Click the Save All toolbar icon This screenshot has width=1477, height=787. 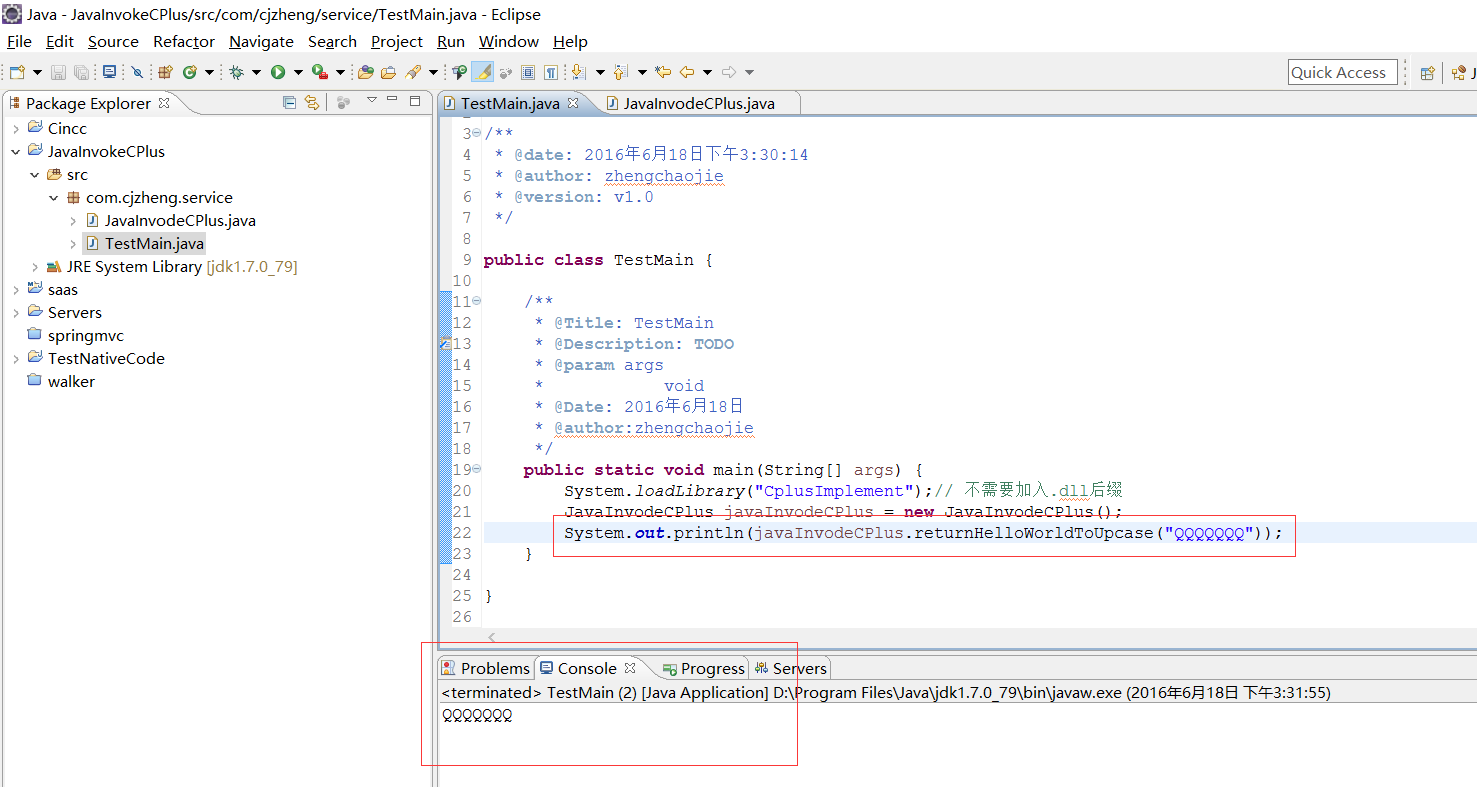[x=81, y=72]
